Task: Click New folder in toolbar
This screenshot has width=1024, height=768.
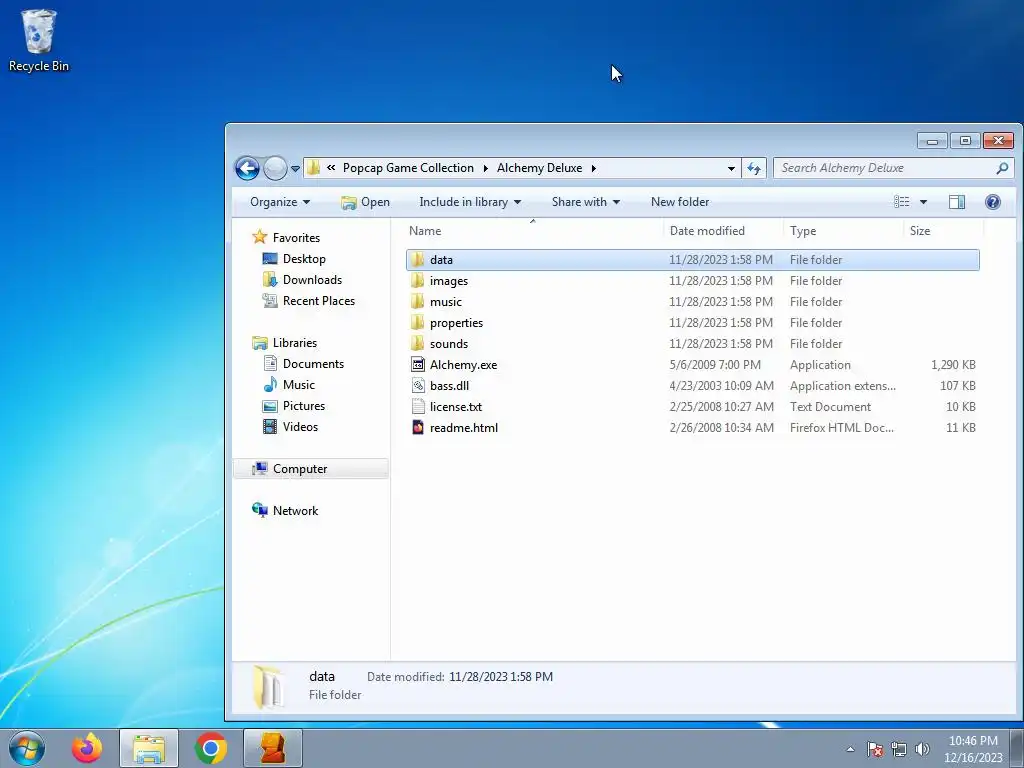Action: pos(680,202)
